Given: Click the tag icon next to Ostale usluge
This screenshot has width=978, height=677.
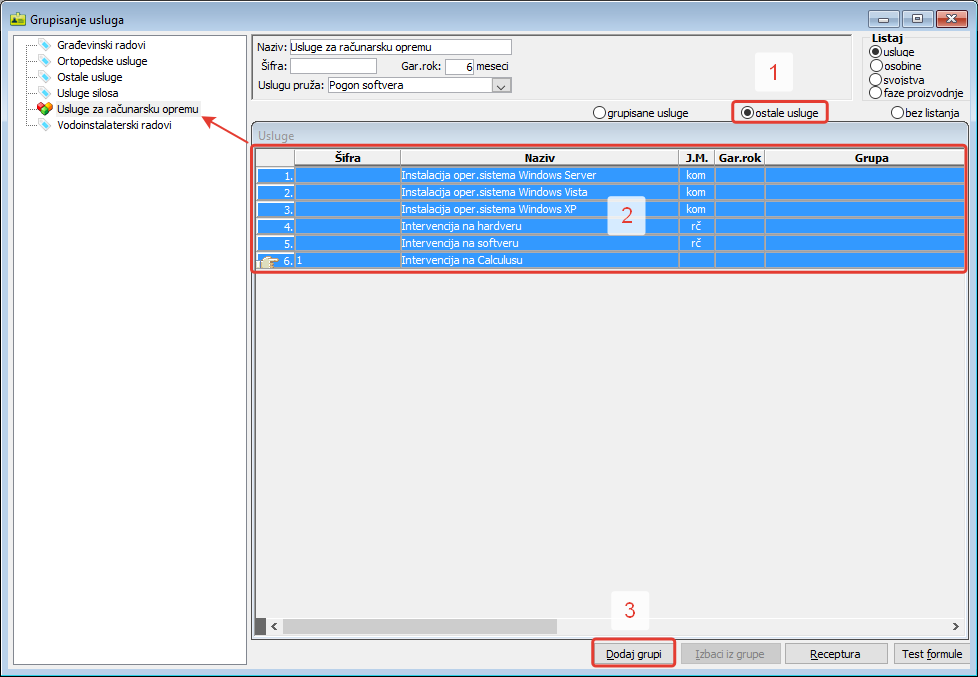Looking at the screenshot, I should tap(44, 77).
